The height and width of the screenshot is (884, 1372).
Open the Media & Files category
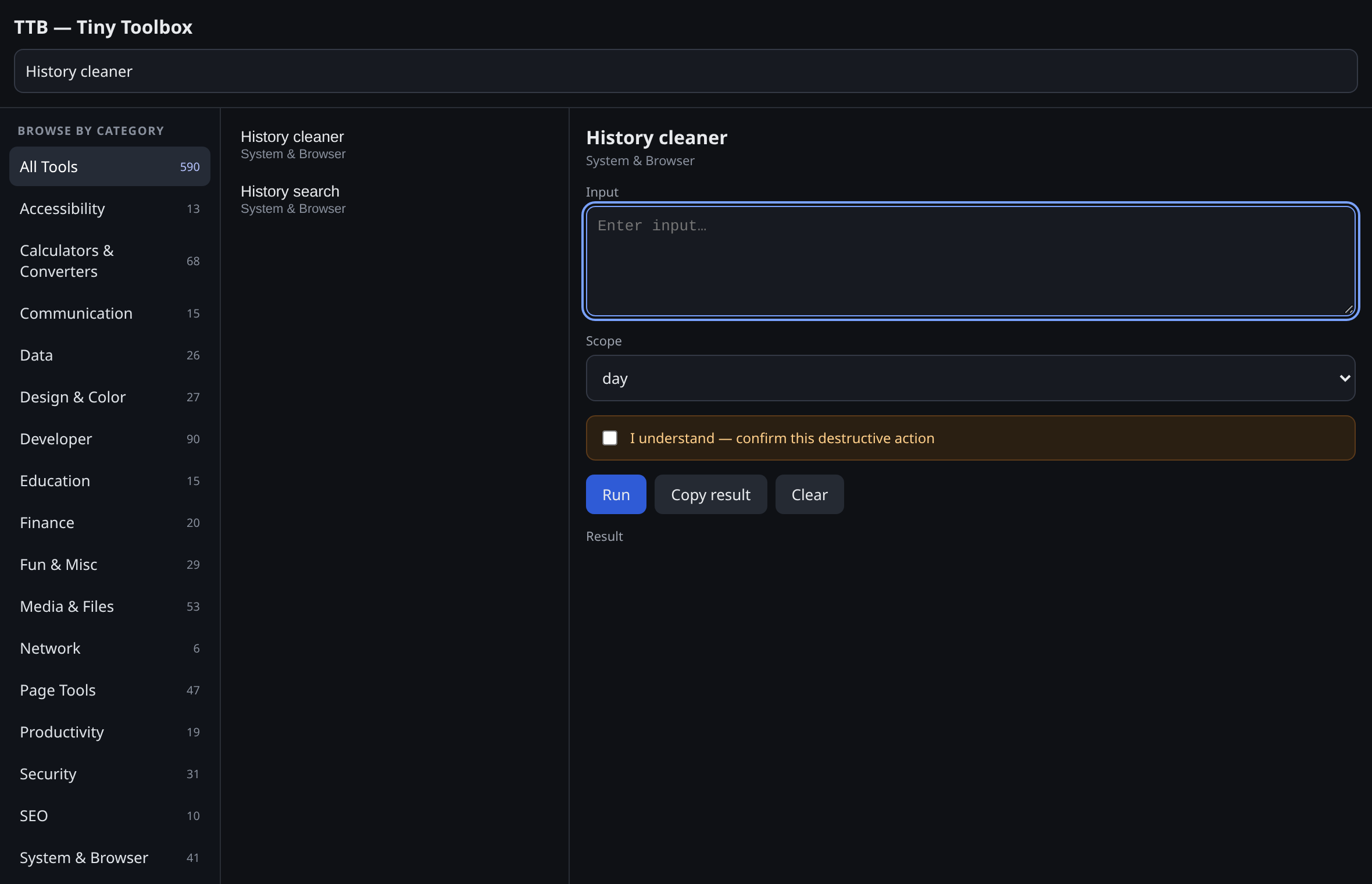tap(110, 606)
